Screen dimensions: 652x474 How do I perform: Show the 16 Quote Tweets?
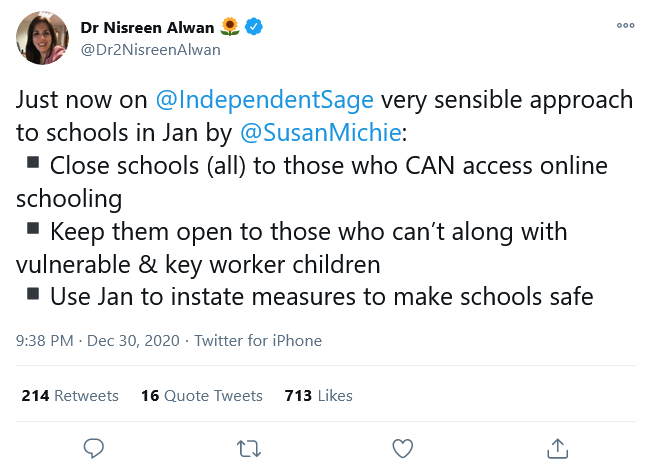(201, 396)
